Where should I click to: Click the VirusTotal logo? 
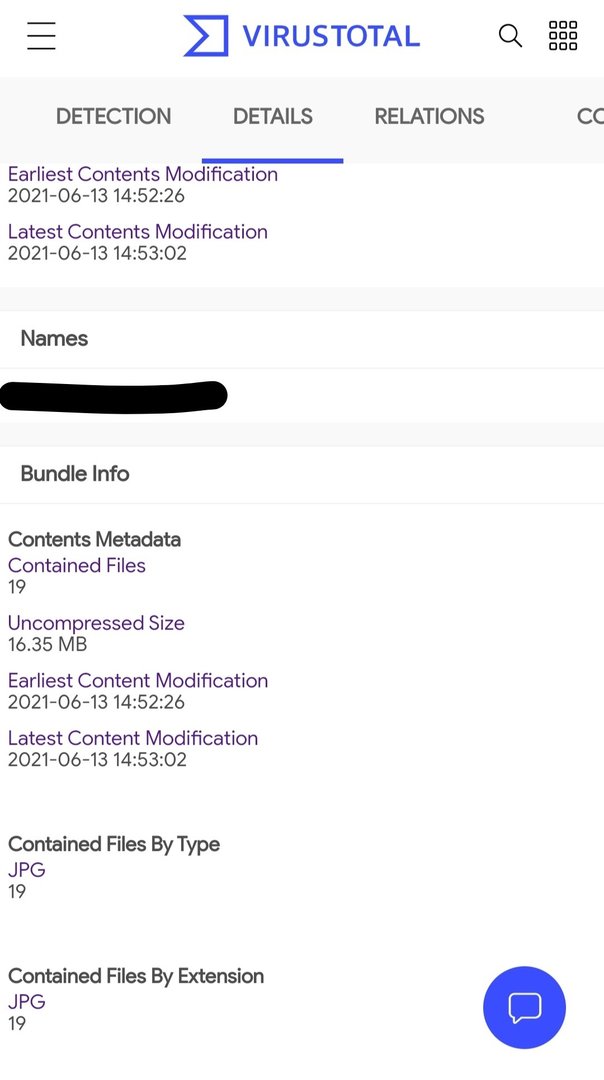tap(302, 36)
